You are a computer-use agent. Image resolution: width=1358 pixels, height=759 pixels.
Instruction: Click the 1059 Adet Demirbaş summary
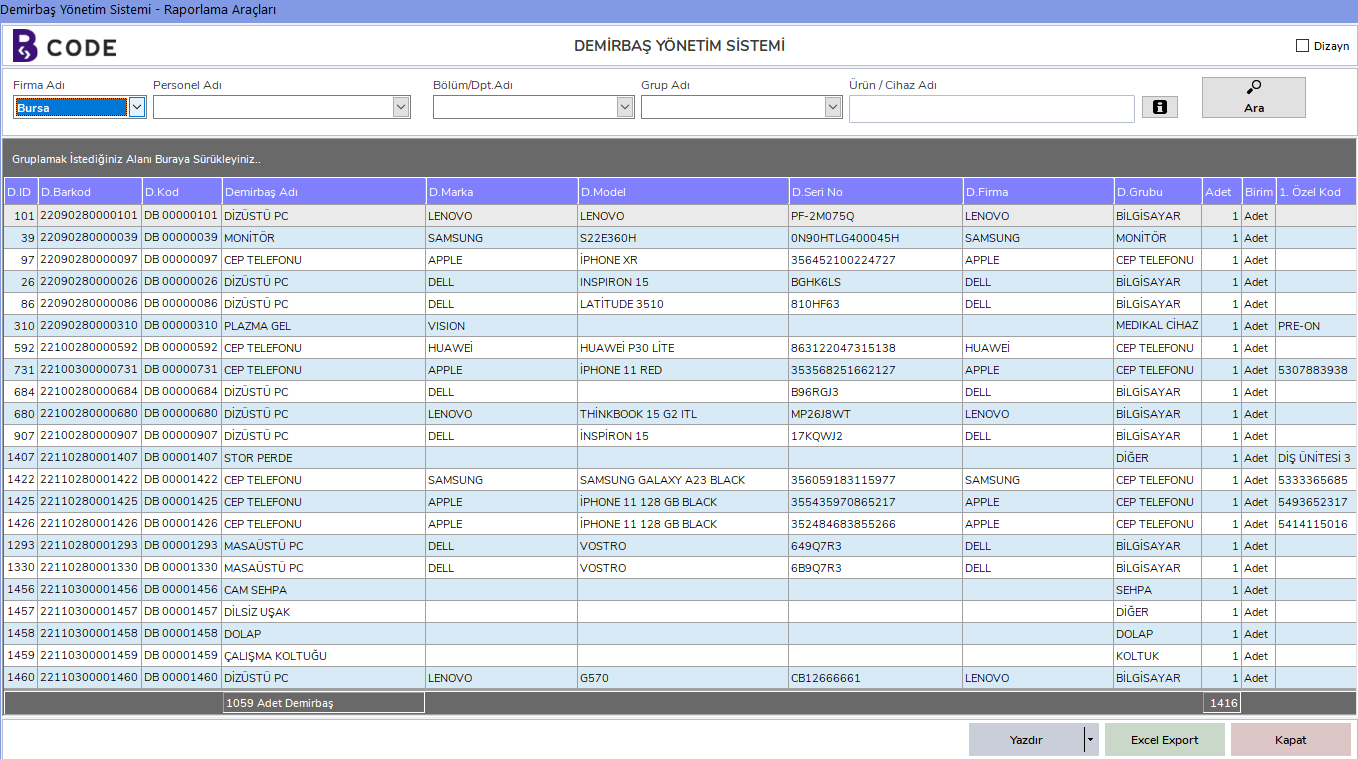point(324,703)
